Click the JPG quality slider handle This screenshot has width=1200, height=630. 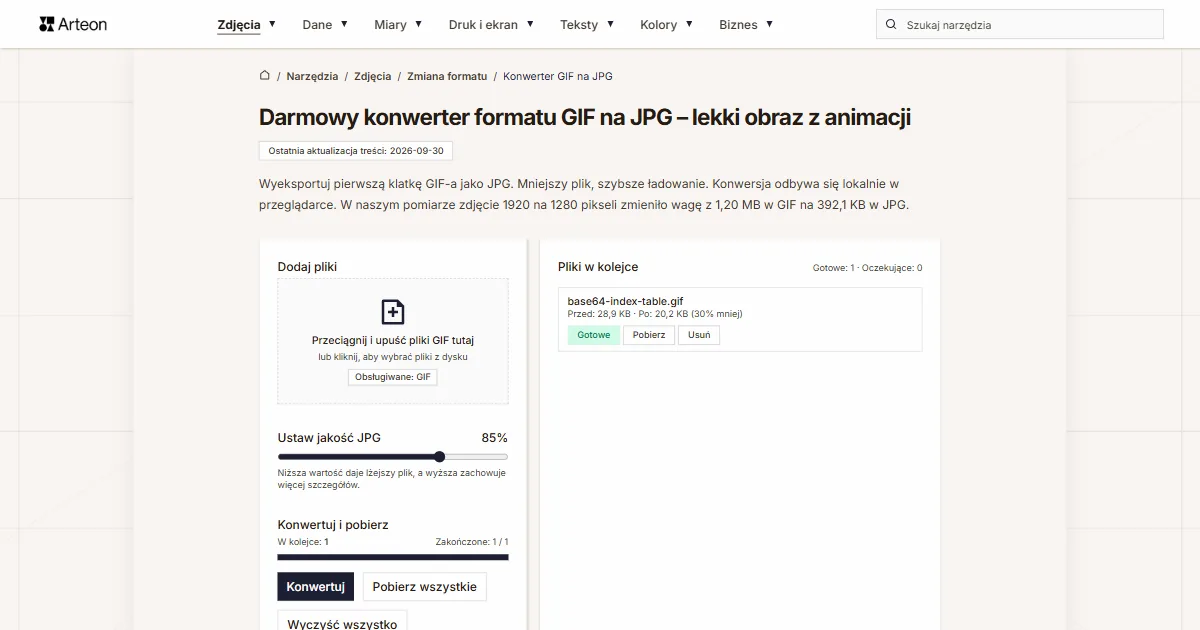pos(439,457)
